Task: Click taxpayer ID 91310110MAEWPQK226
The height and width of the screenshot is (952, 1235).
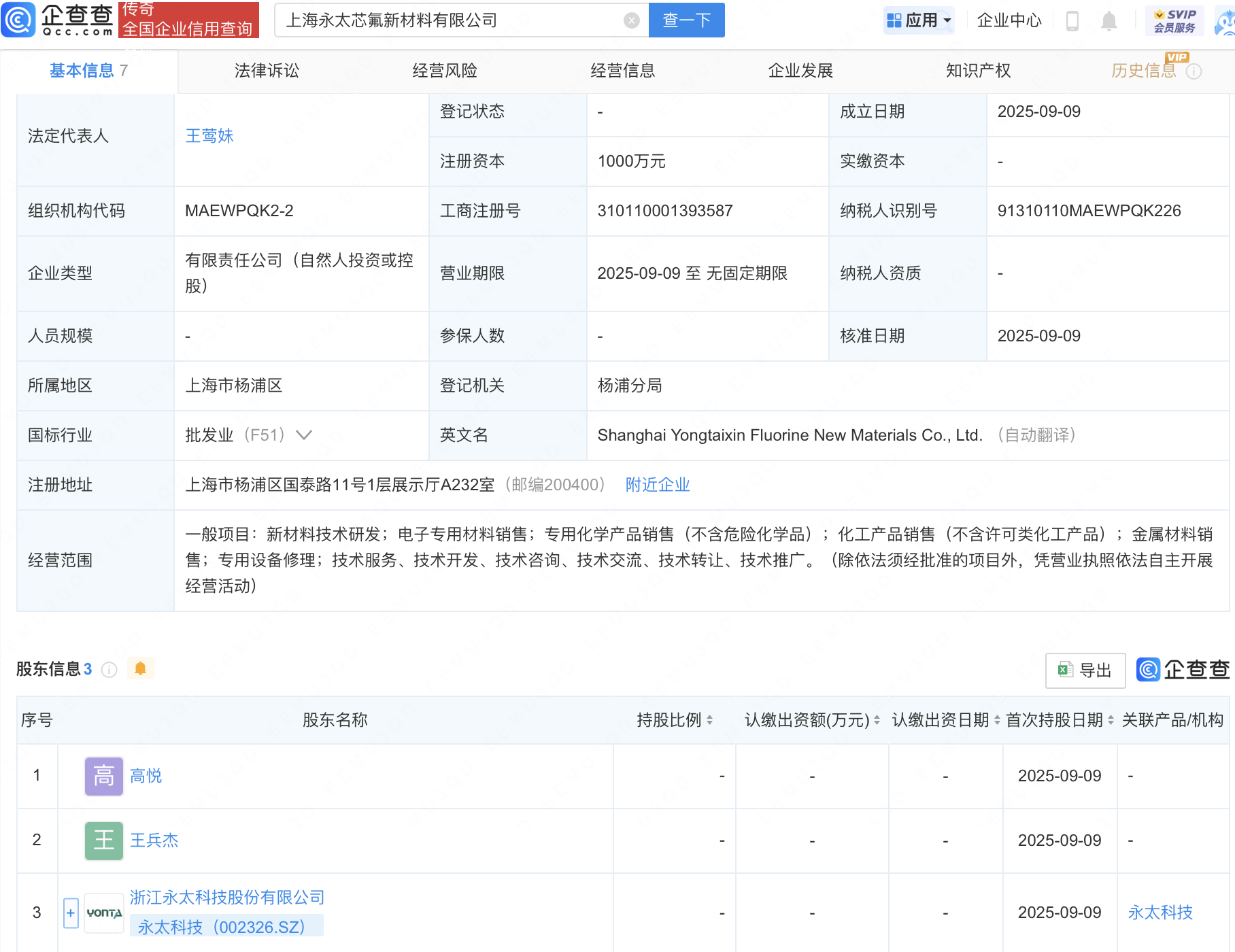Action: [x=1089, y=211]
